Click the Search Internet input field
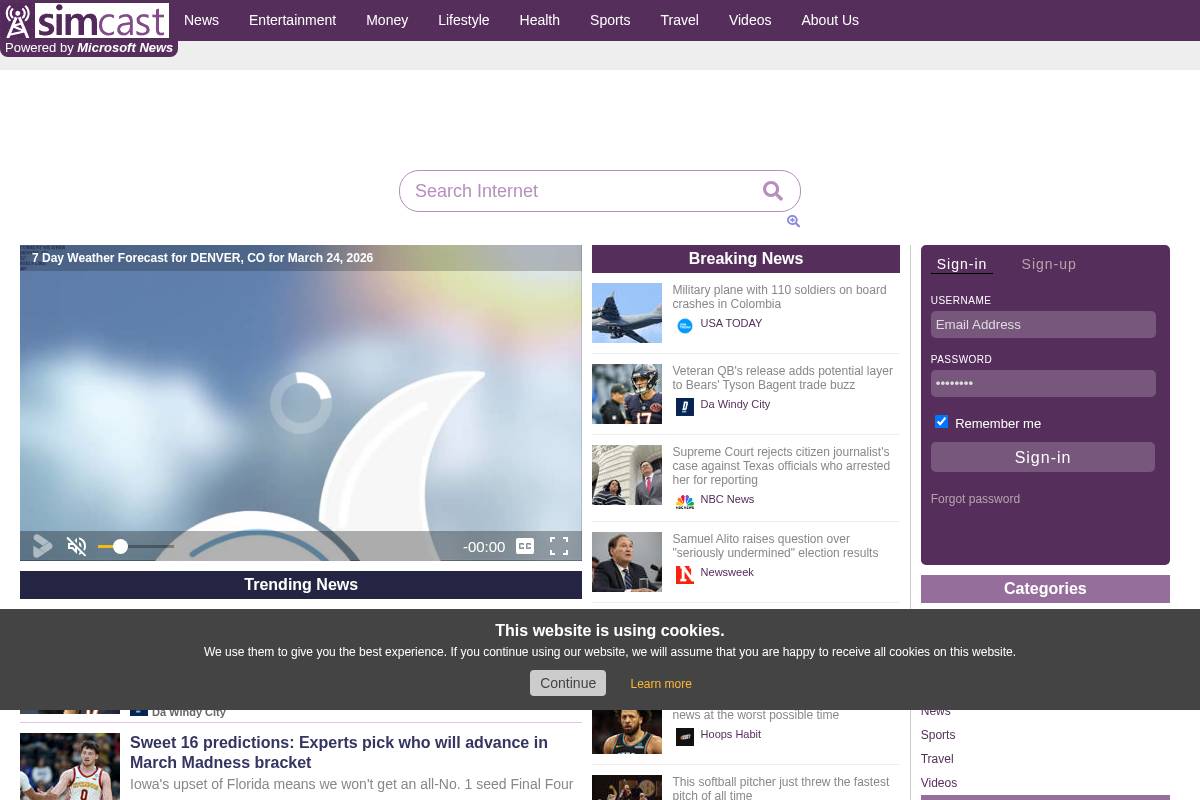1200x800 pixels. tap(580, 191)
